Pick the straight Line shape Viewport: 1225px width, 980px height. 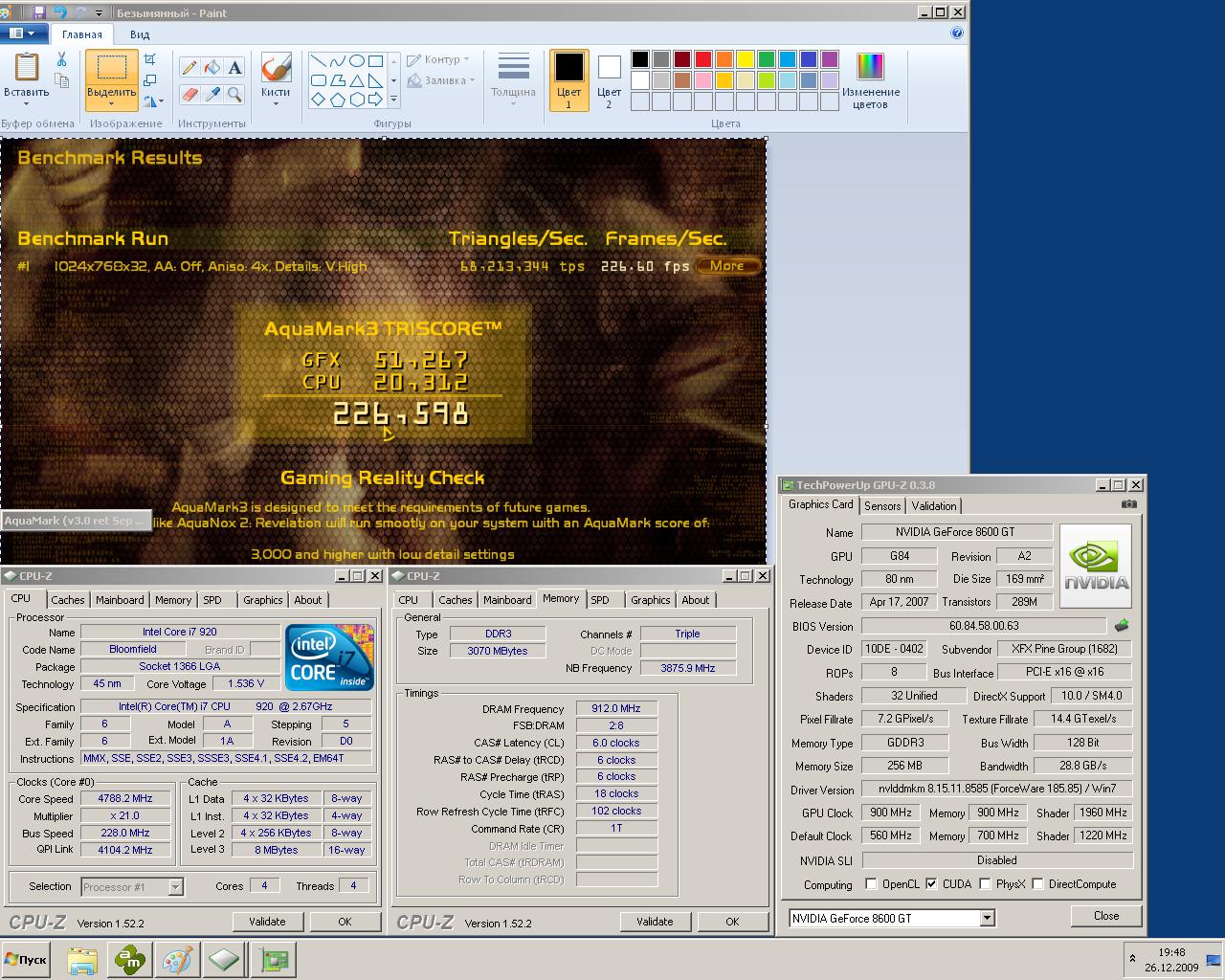point(319,61)
